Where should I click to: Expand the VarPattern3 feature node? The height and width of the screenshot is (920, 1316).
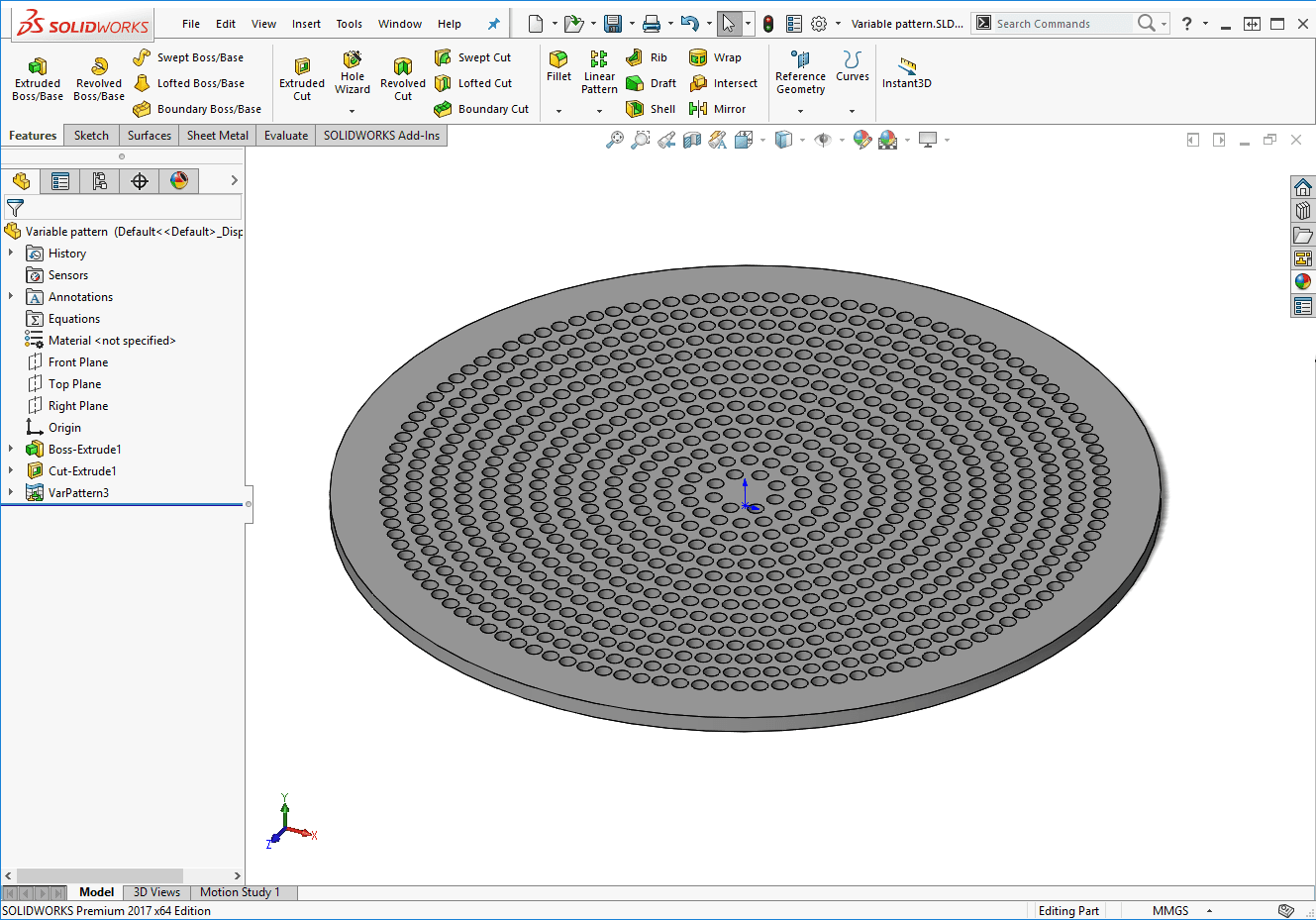coord(11,492)
